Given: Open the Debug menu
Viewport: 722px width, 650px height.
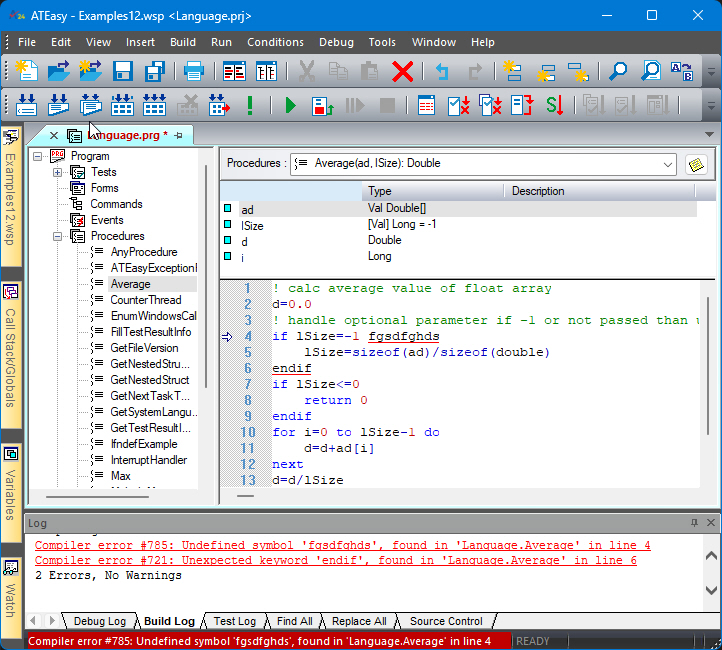Looking at the screenshot, I should click(x=336, y=42).
